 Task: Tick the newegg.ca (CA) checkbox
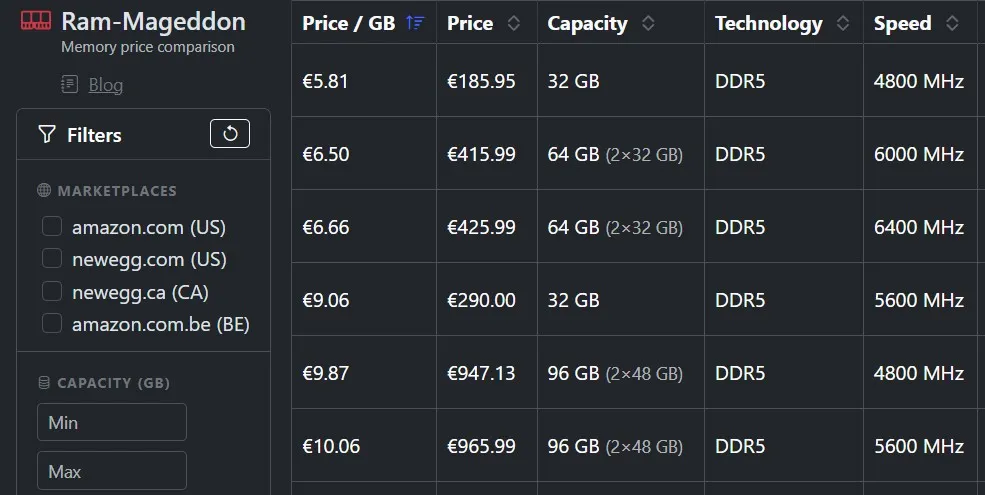click(x=52, y=291)
